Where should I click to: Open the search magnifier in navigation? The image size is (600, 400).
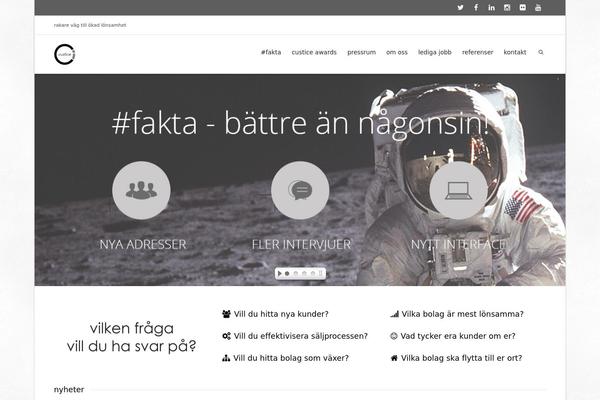(x=541, y=52)
